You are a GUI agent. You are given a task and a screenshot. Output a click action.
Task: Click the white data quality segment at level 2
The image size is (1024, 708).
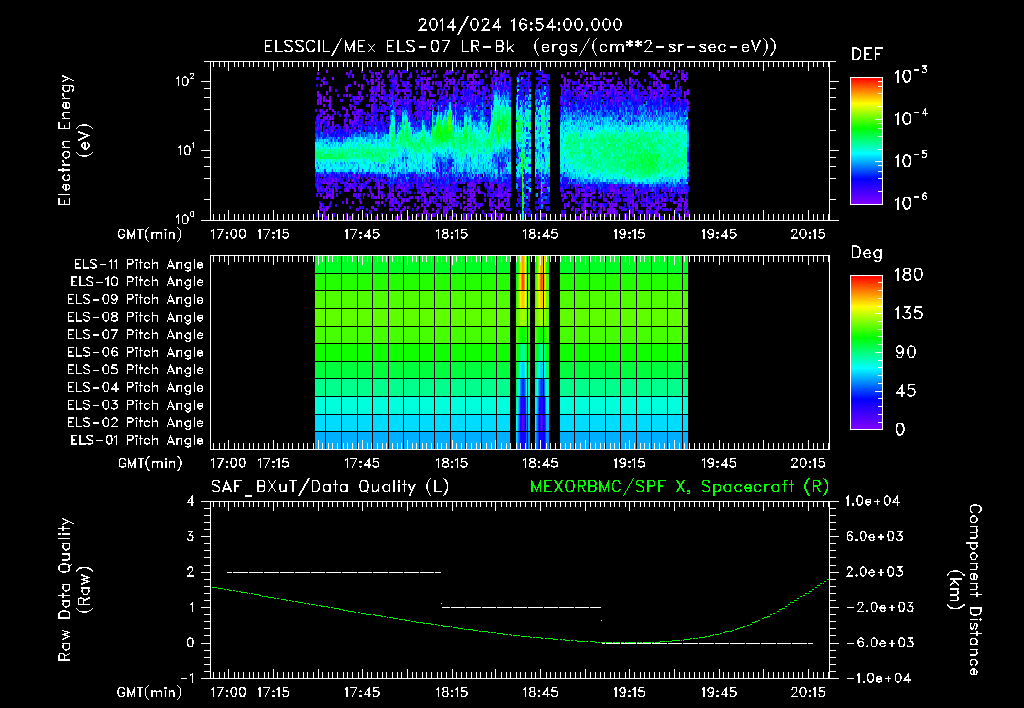click(334, 572)
